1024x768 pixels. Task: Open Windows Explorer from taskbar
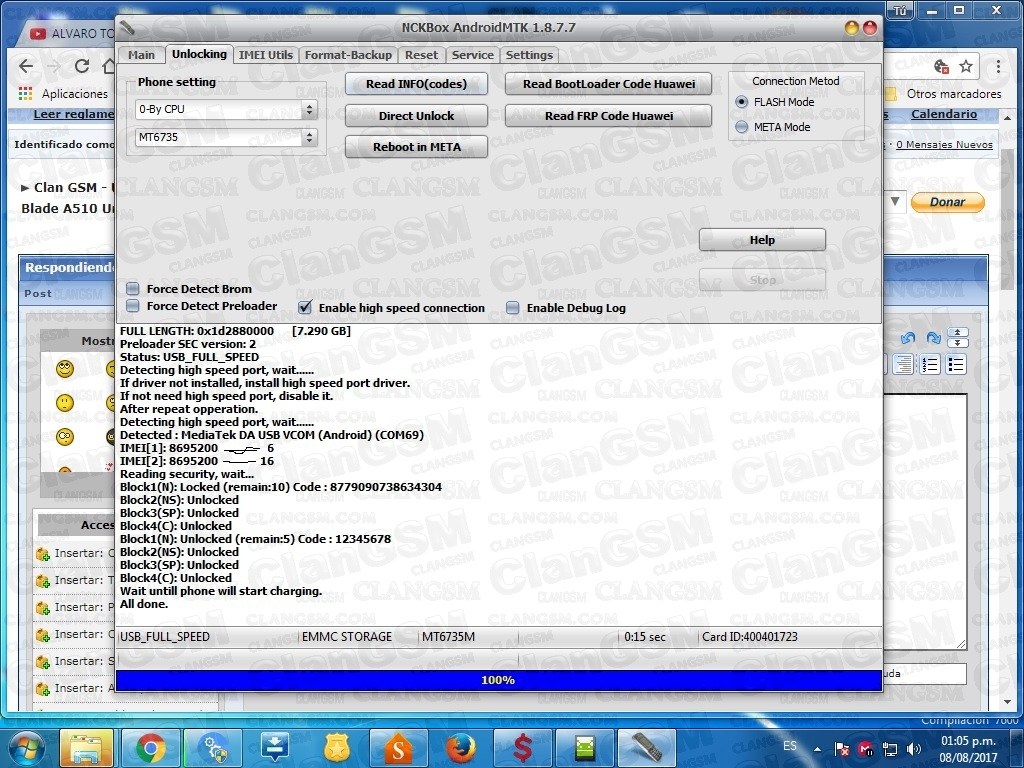coord(86,748)
